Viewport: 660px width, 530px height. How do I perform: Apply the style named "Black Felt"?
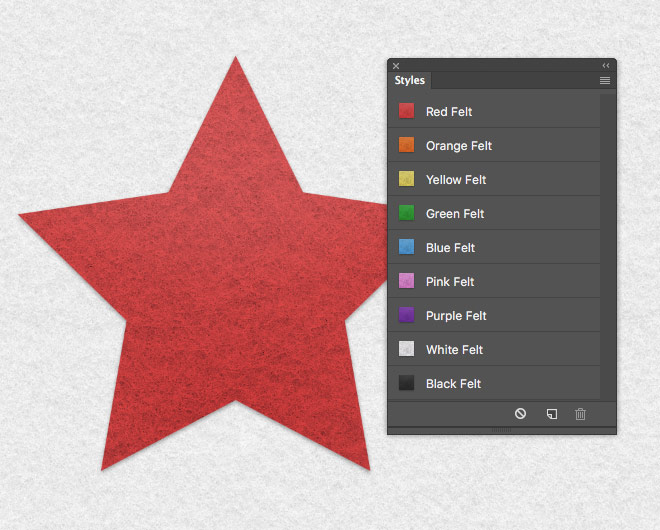point(494,383)
